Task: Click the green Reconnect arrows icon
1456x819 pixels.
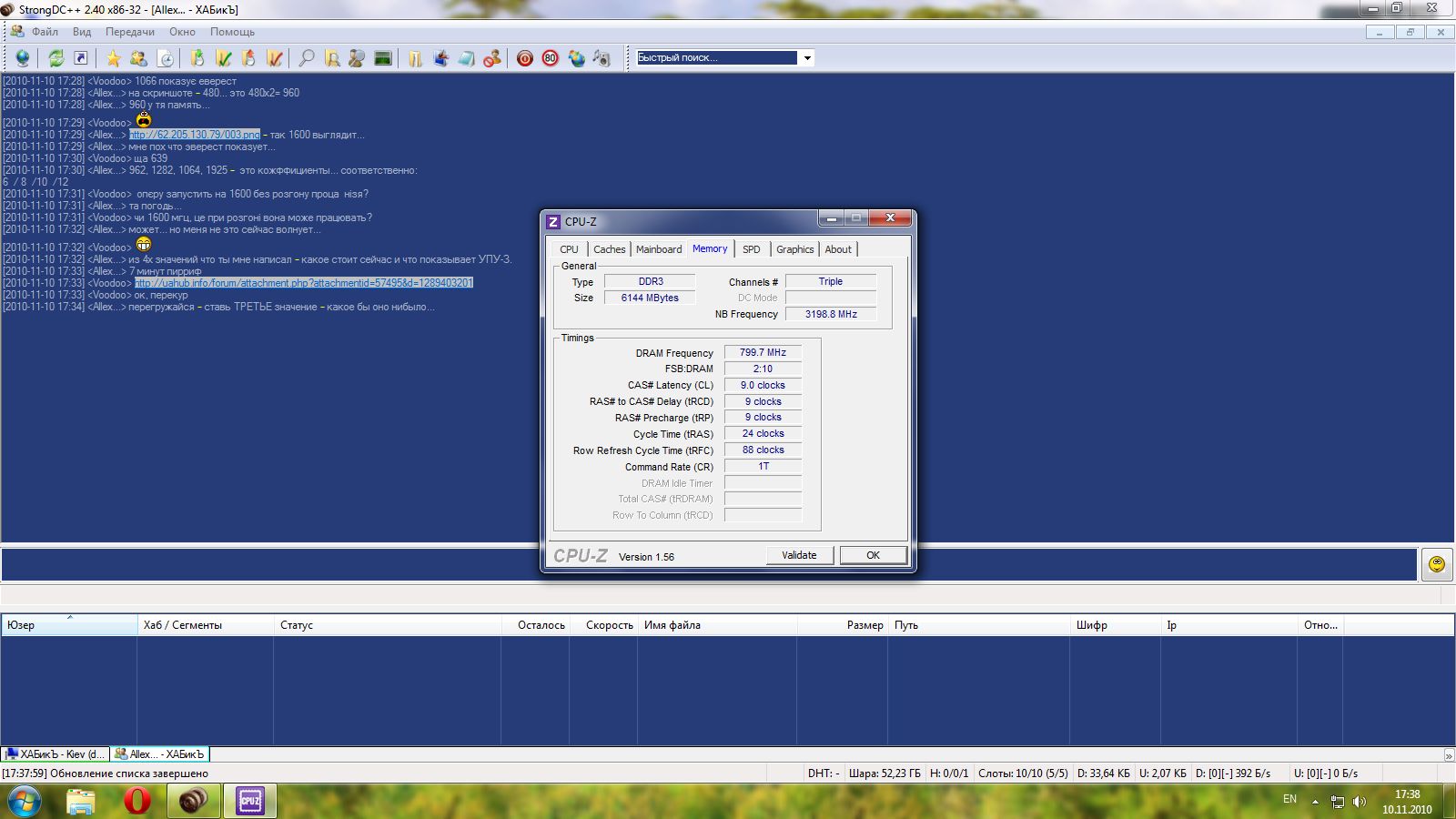Action: (56, 58)
